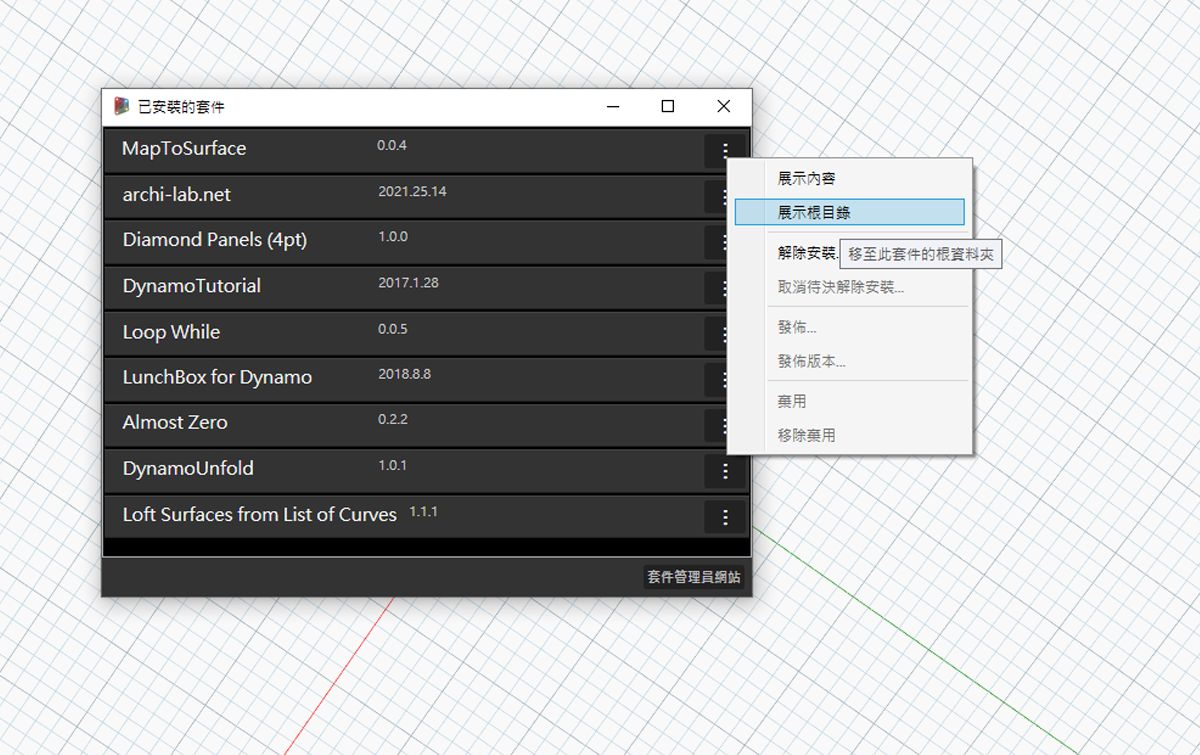Click version 1.0.1 of DynamoUnfold
The height and width of the screenshot is (755, 1200).
pyautogui.click(x=392, y=465)
